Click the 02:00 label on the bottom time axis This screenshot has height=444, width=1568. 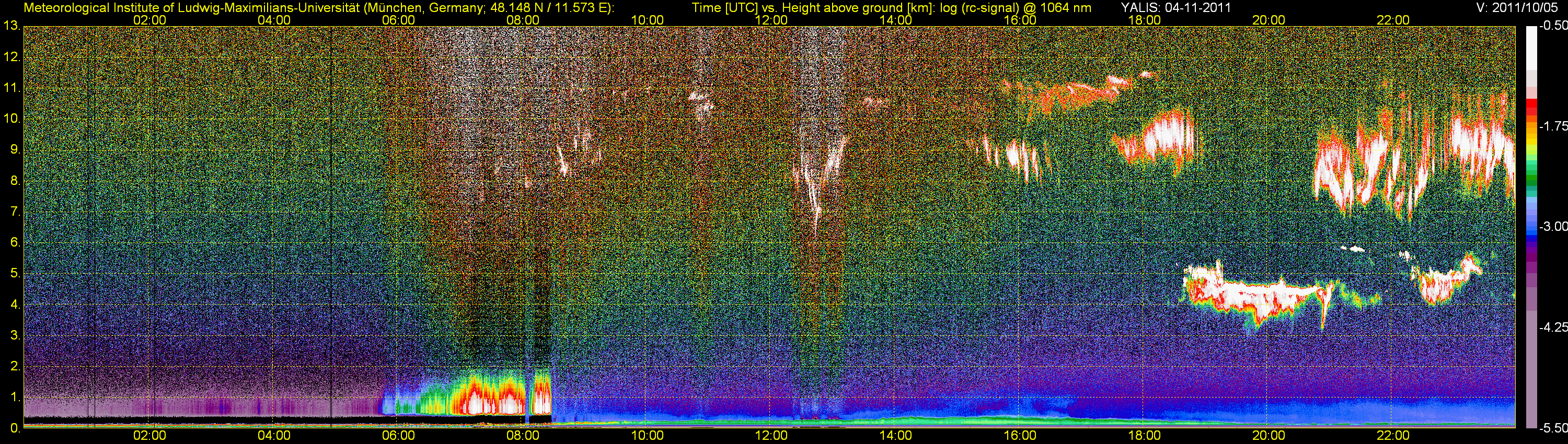pos(149,436)
